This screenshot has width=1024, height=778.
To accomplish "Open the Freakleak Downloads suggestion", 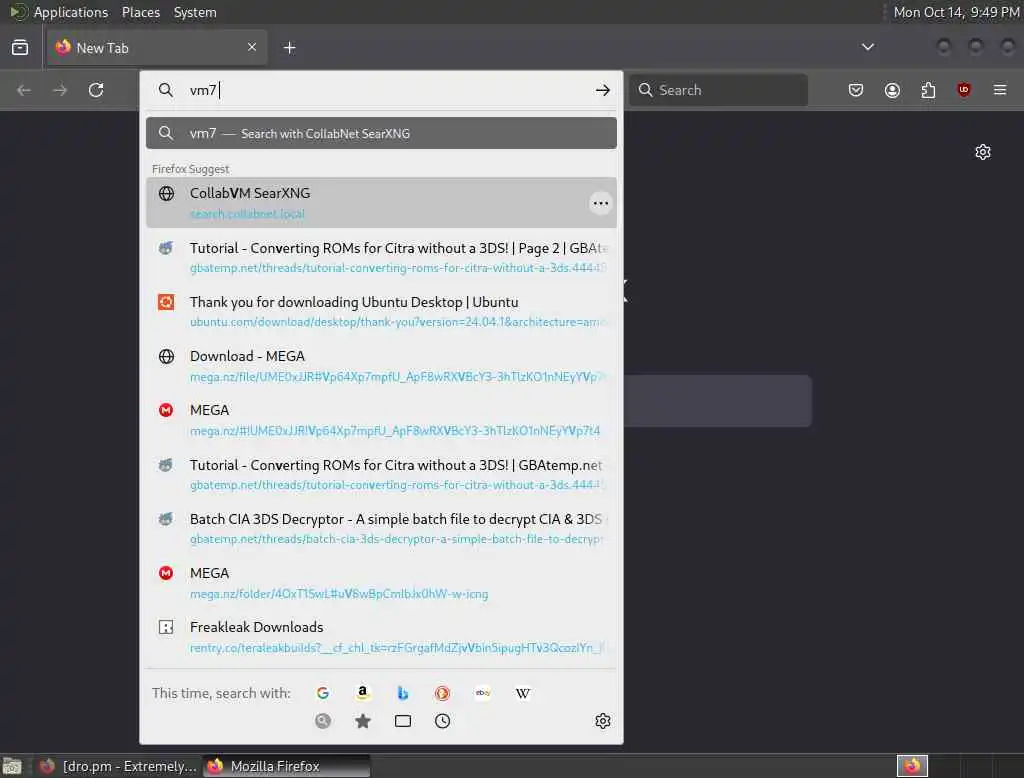I will [x=381, y=637].
